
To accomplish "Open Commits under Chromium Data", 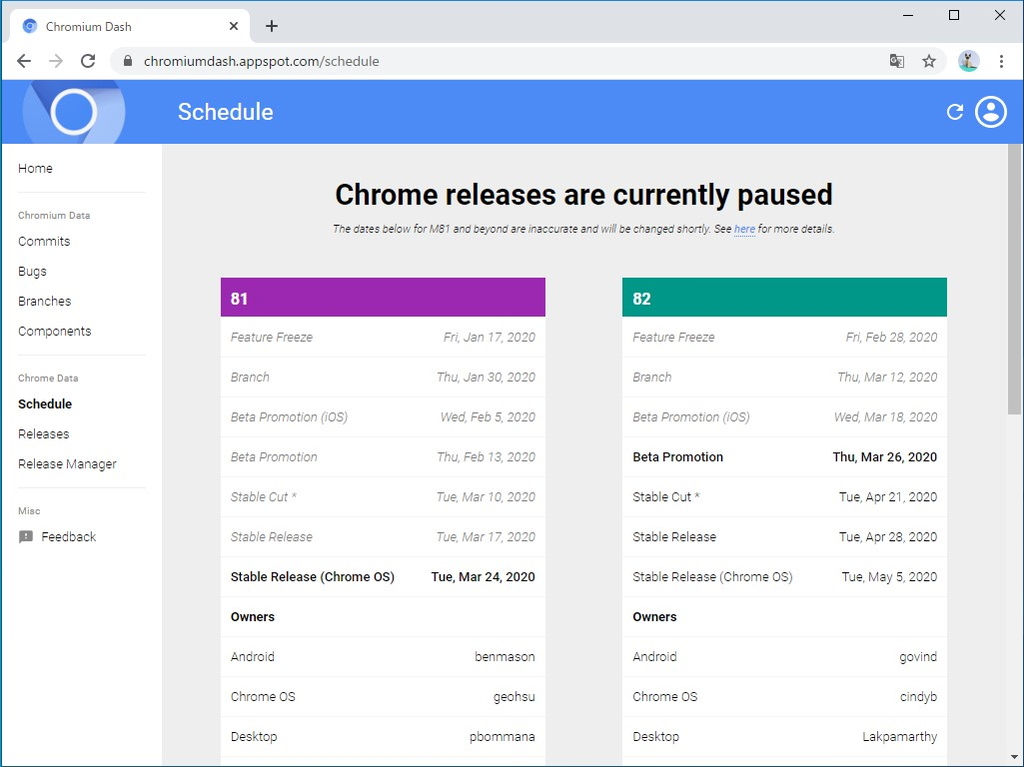I will [44, 241].
